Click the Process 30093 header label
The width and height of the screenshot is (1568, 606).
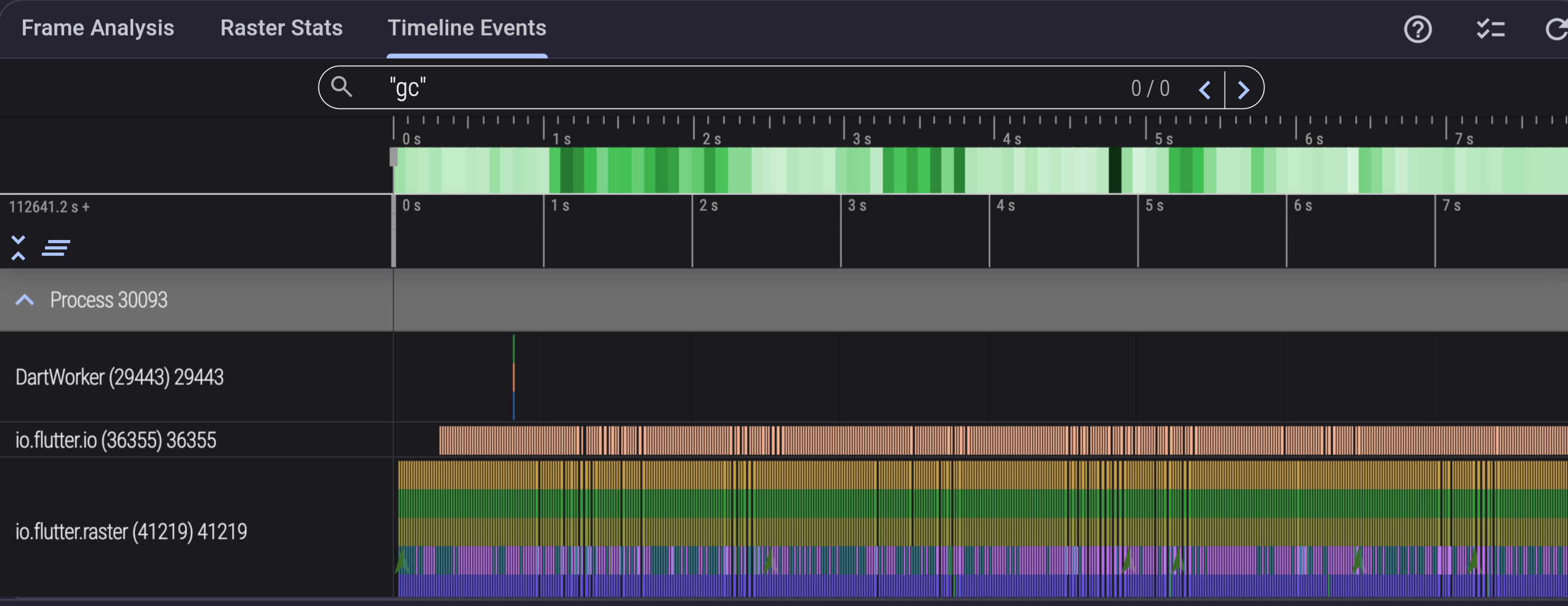coord(108,300)
